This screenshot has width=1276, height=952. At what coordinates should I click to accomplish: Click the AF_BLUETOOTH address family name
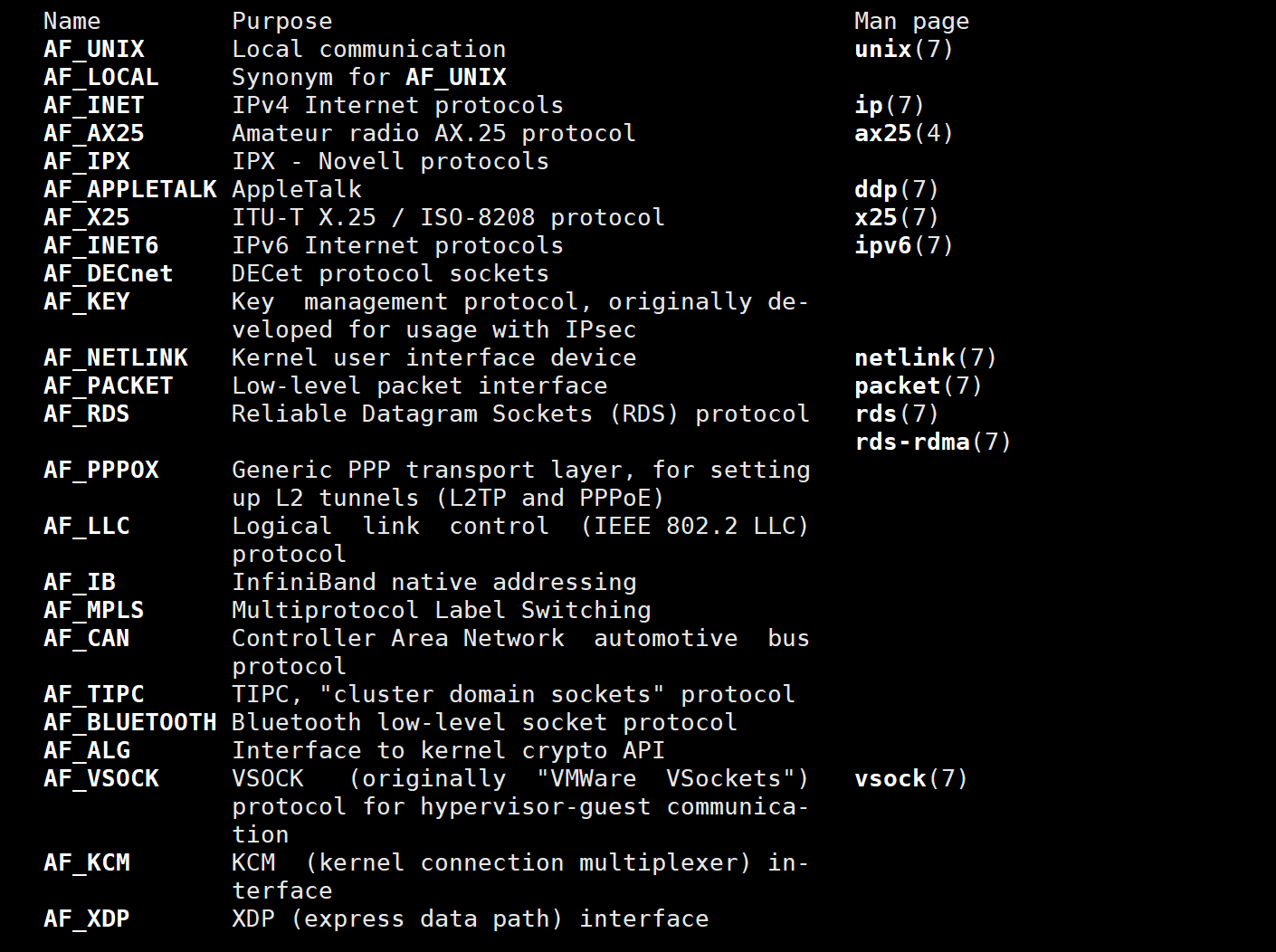coord(130,722)
